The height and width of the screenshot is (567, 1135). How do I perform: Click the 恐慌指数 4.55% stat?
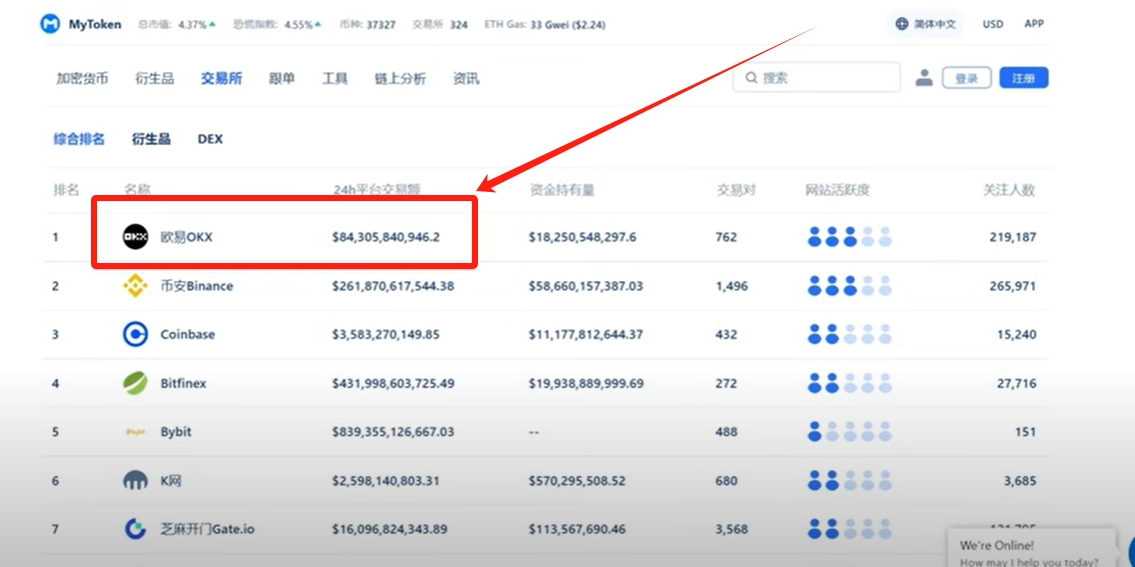tap(277, 25)
